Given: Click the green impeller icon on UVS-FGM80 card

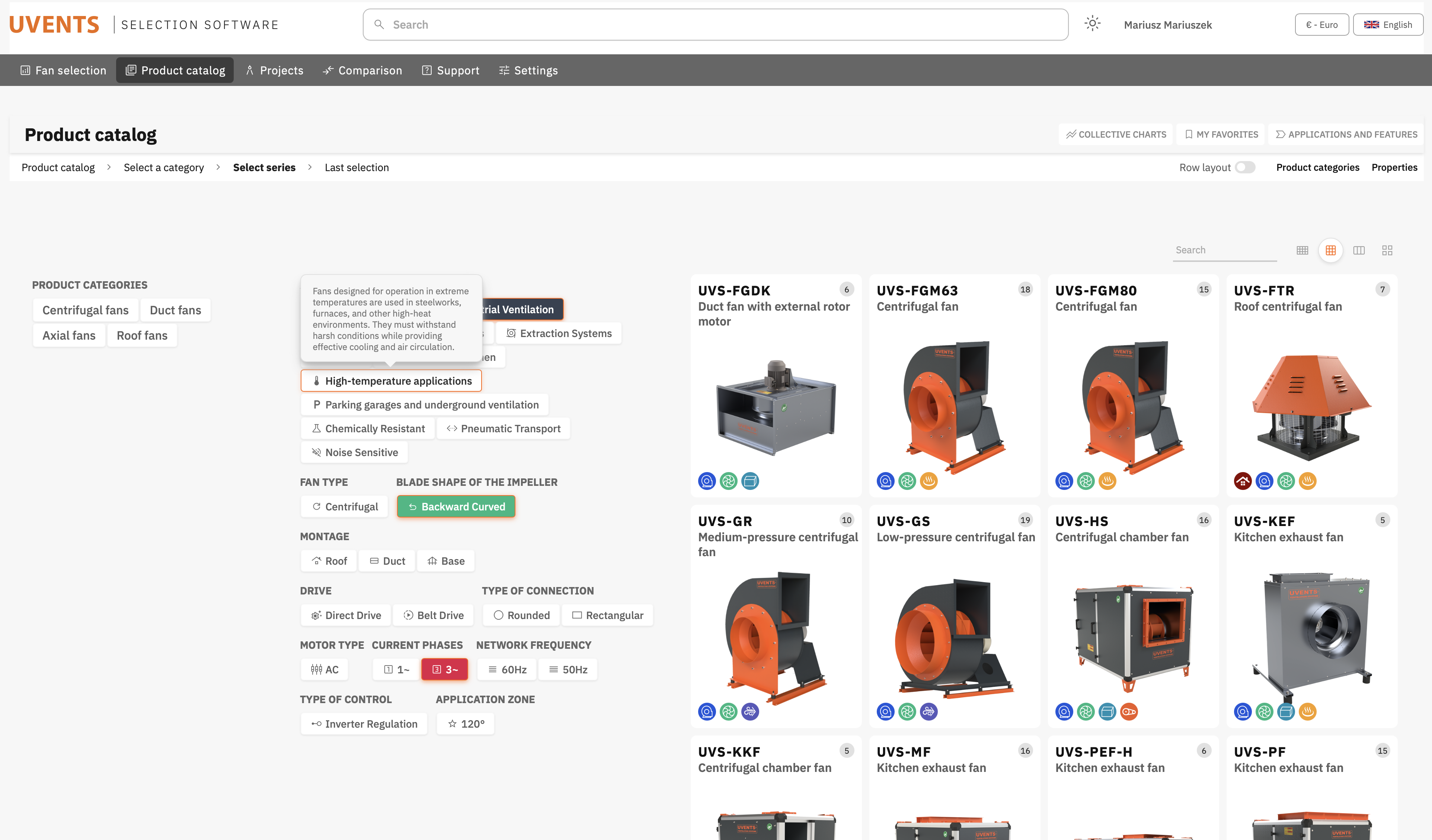Looking at the screenshot, I should point(1086,481).
